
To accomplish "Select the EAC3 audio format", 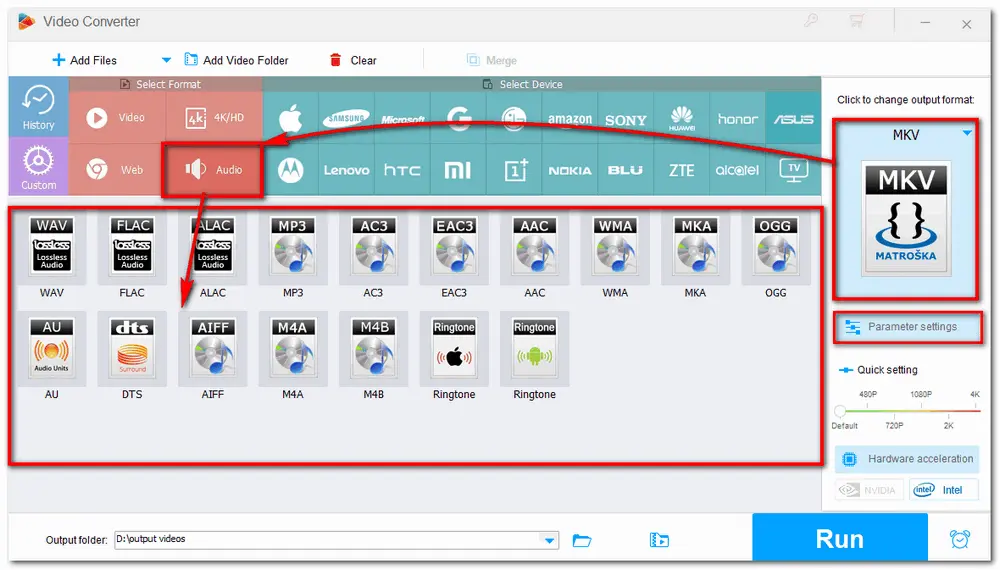I will (453, 247).
